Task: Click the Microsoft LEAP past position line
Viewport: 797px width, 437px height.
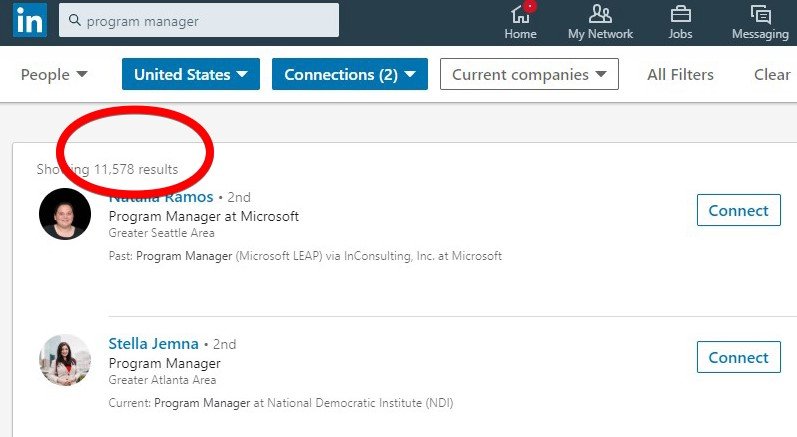Action: click(305, 256)
